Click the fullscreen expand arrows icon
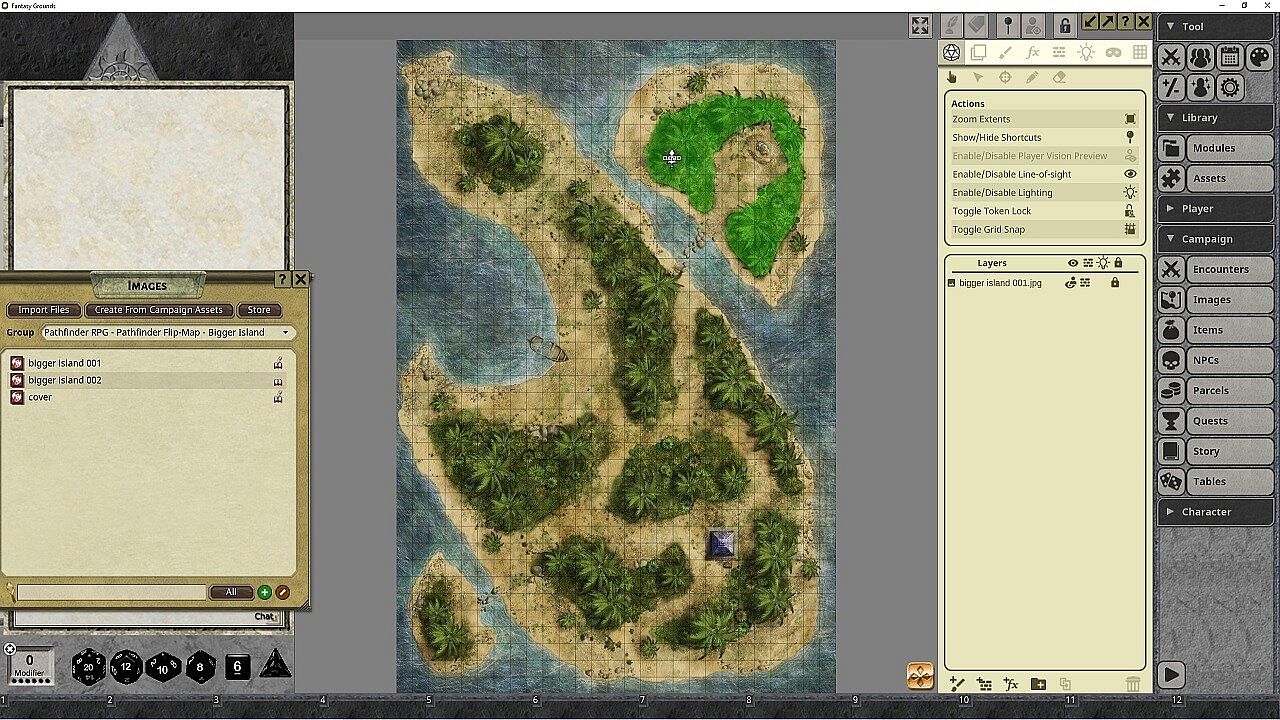1280x720 pixels. [920, 25]
